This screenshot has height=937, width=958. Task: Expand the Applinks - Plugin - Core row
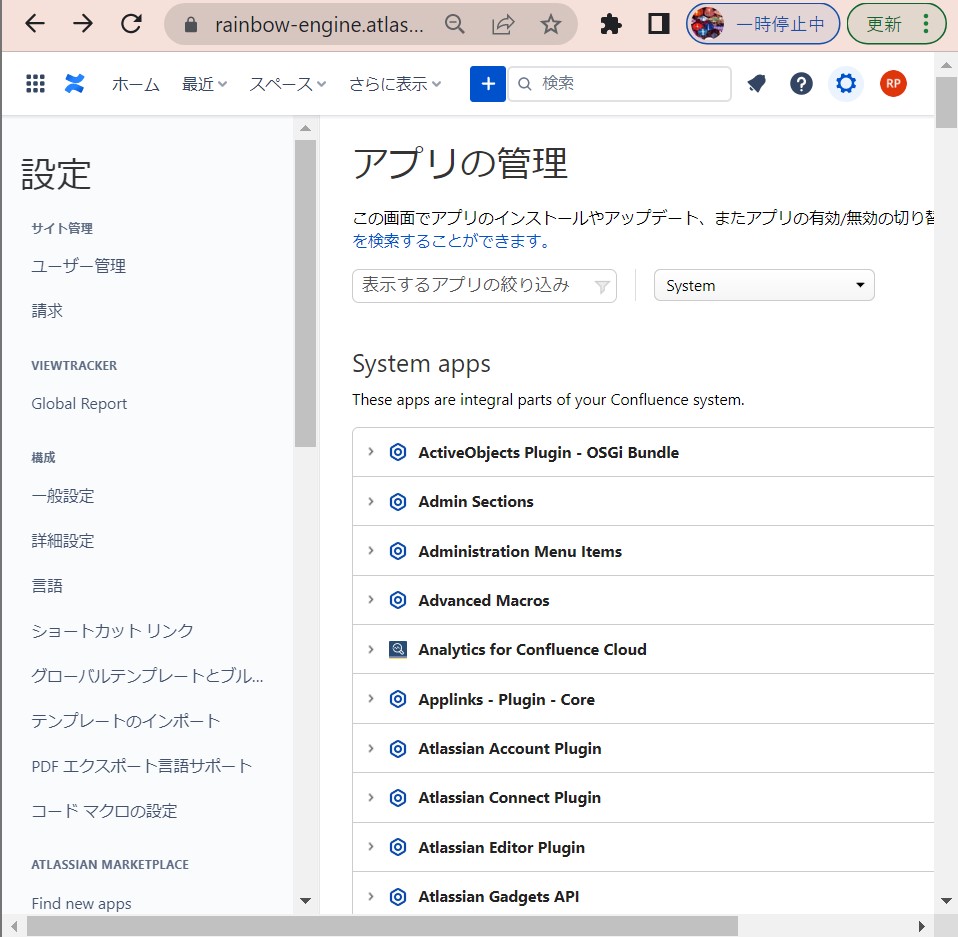point(371,699)
